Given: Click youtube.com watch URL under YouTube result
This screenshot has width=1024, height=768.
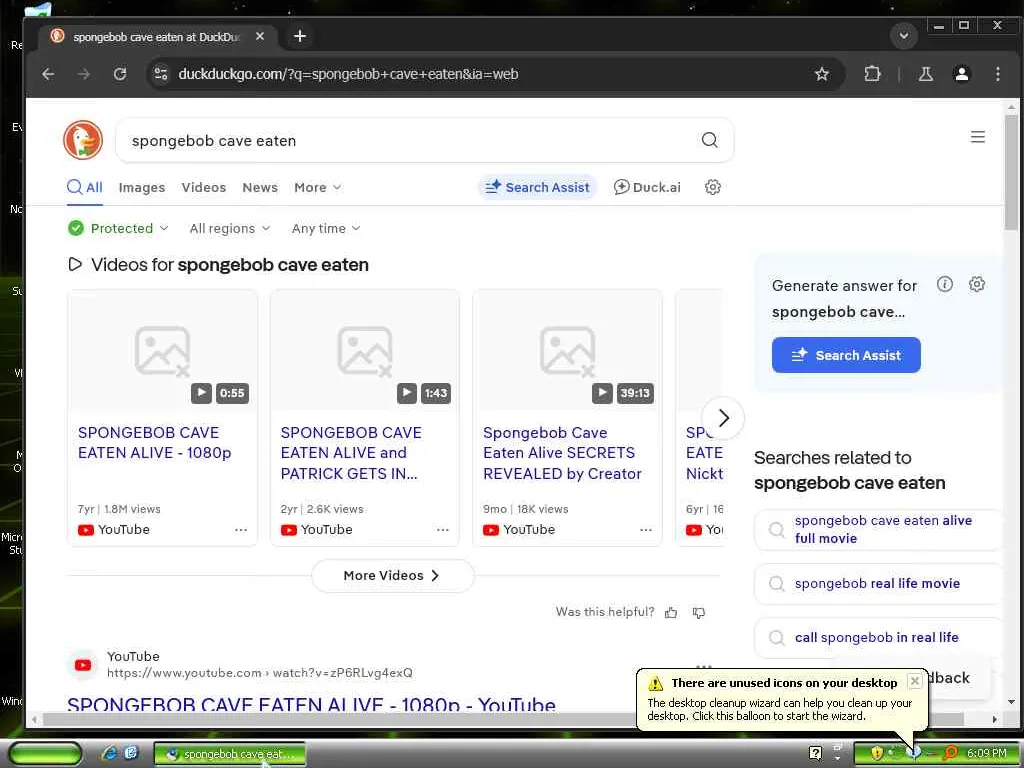Looking at the screenshot, I should pos(259,673).
